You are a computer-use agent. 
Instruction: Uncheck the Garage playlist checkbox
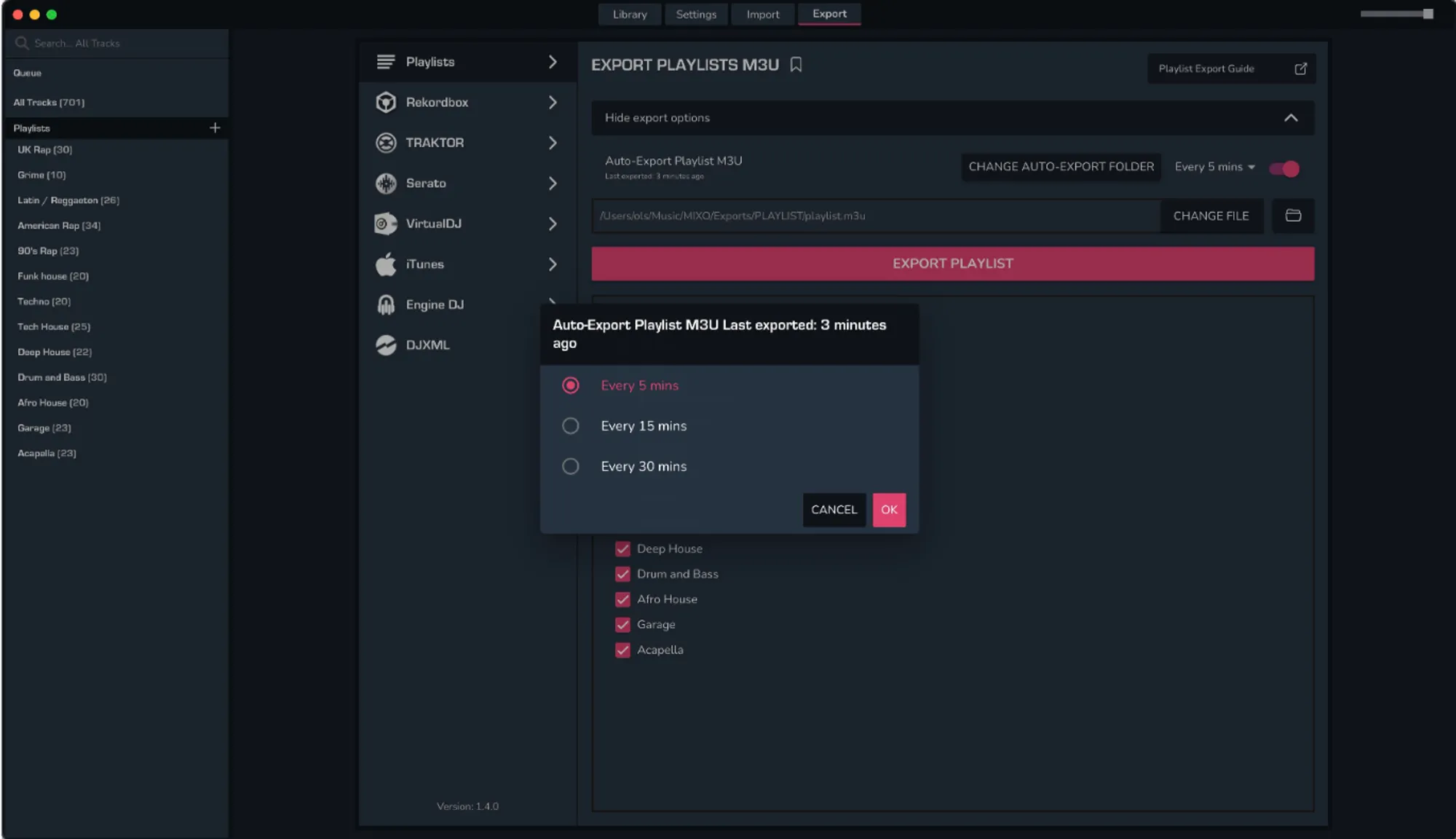click(x=622, y=625)
